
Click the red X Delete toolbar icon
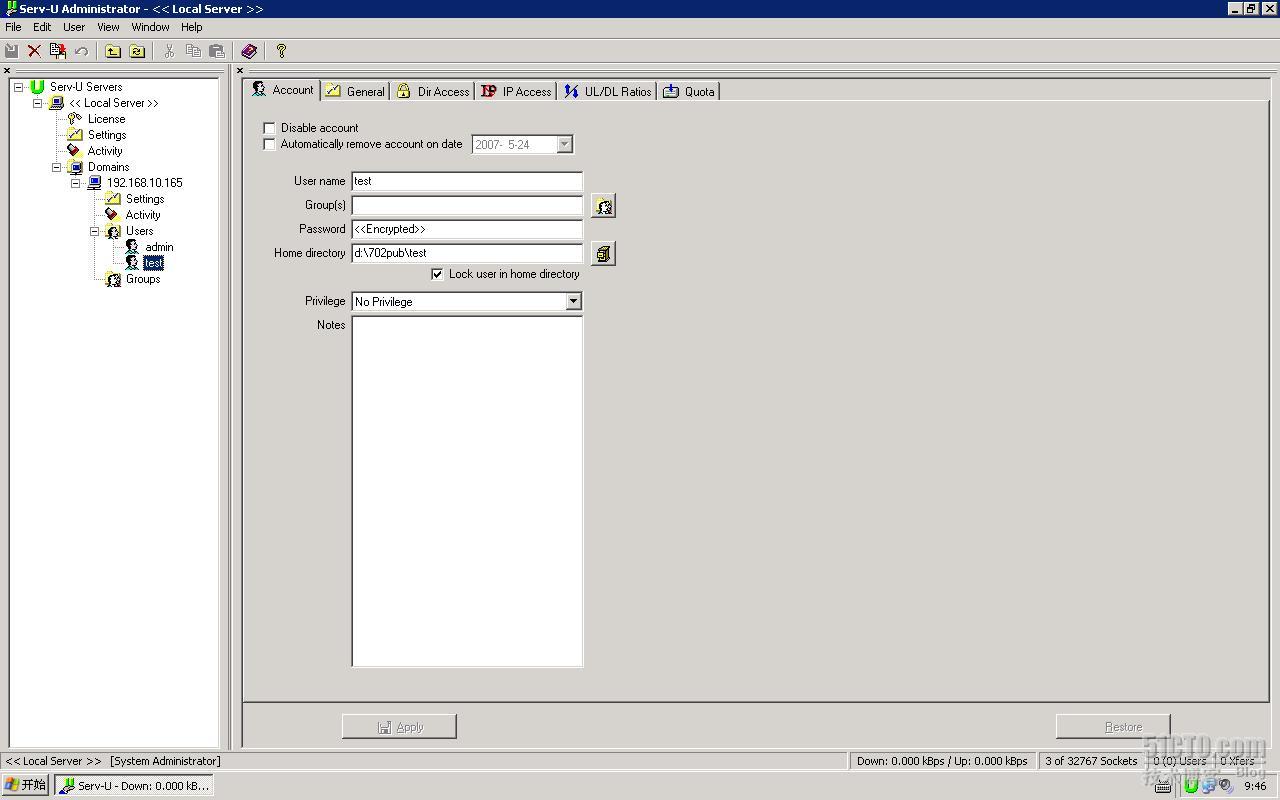[x=34, y=51]
